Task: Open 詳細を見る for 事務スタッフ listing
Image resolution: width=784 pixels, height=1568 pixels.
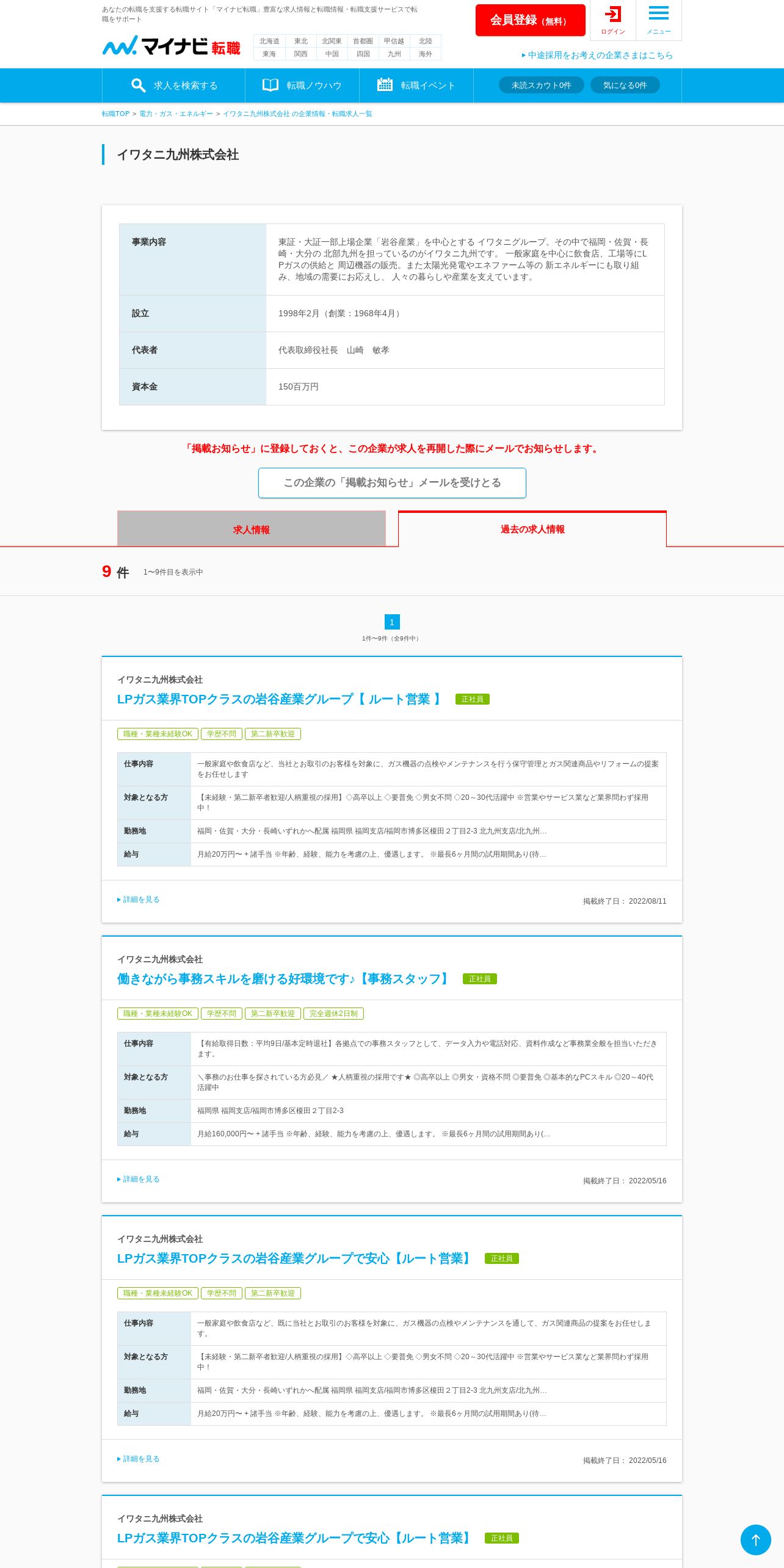Action: (139, 1180)
